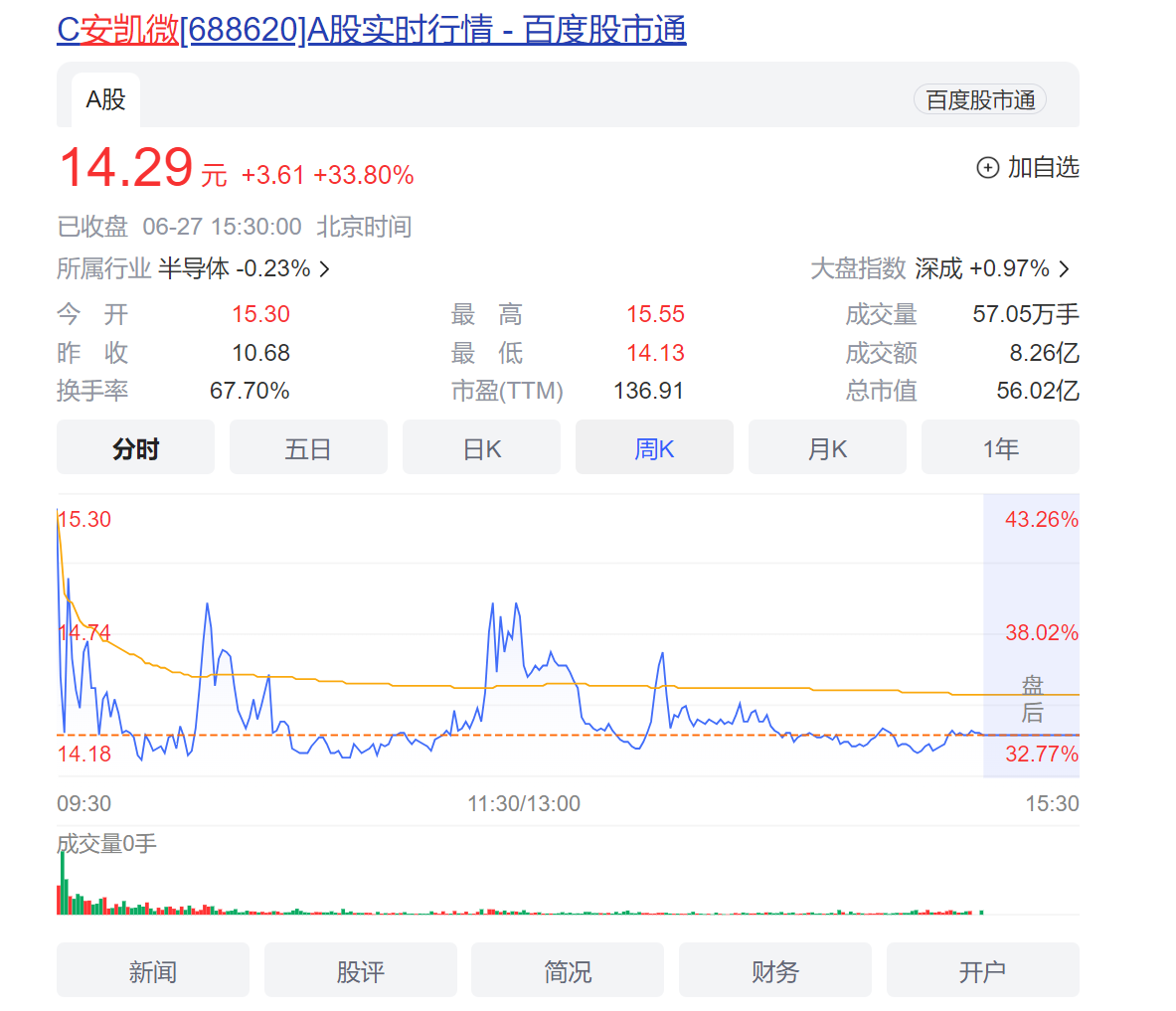Click the price change +3.61
Viewport: 1176px width, 1011px height.
coord(272,176)
